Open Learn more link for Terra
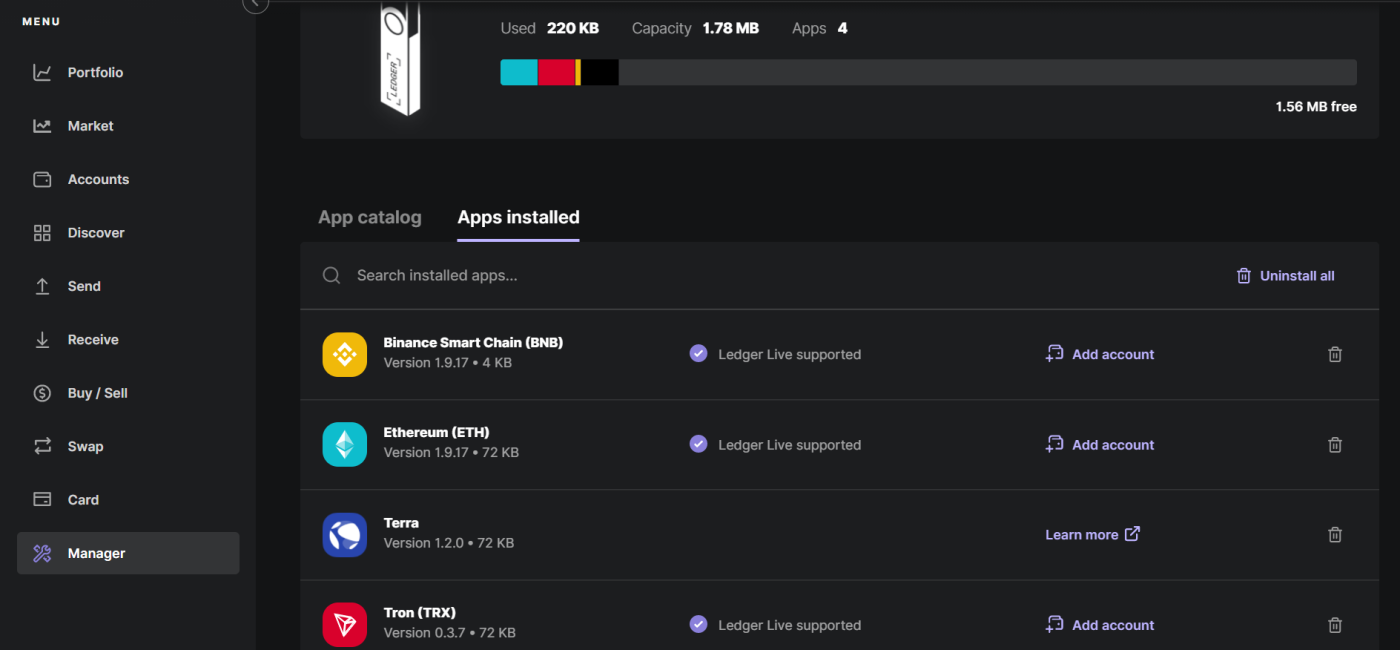 (1093, 535)
